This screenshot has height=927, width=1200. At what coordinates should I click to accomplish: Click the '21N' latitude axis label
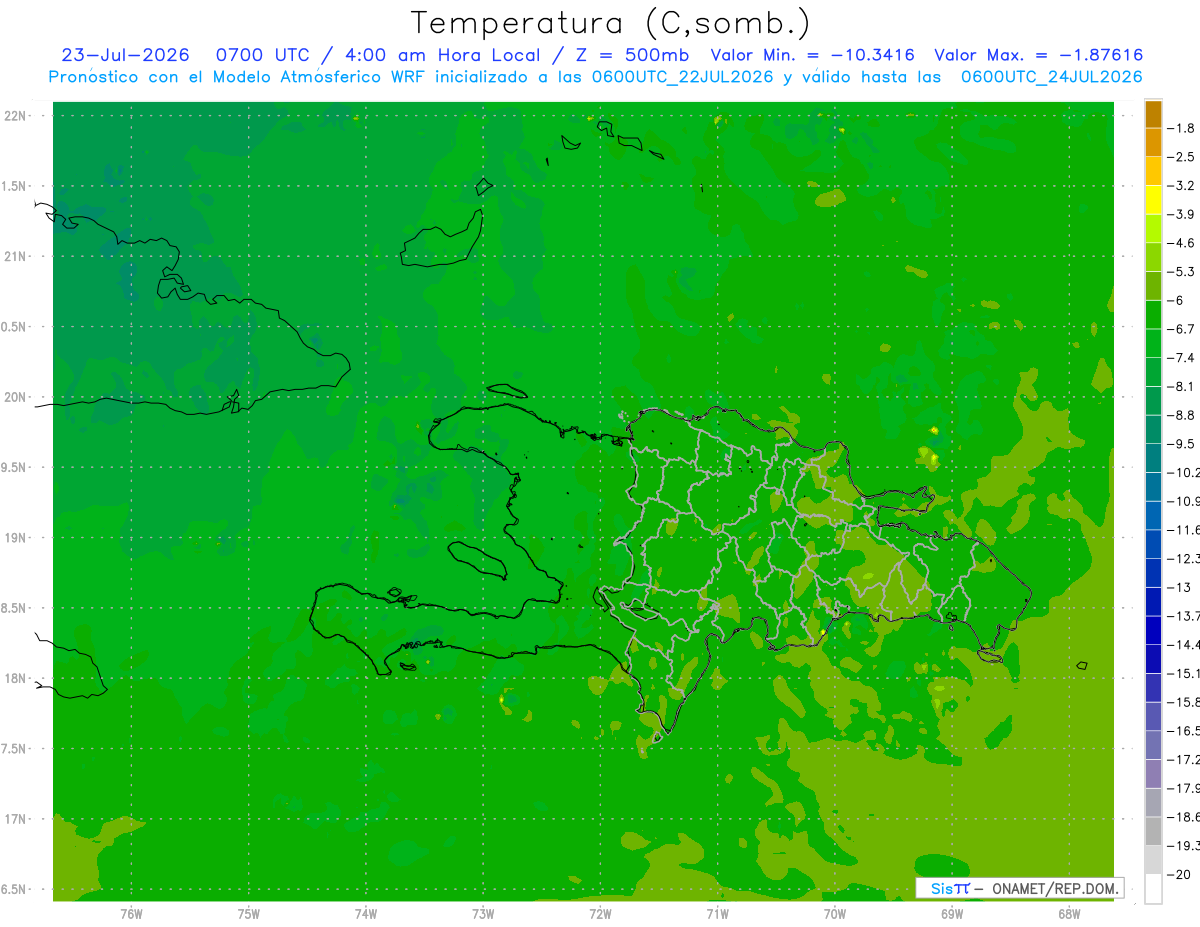pos(14,257)
